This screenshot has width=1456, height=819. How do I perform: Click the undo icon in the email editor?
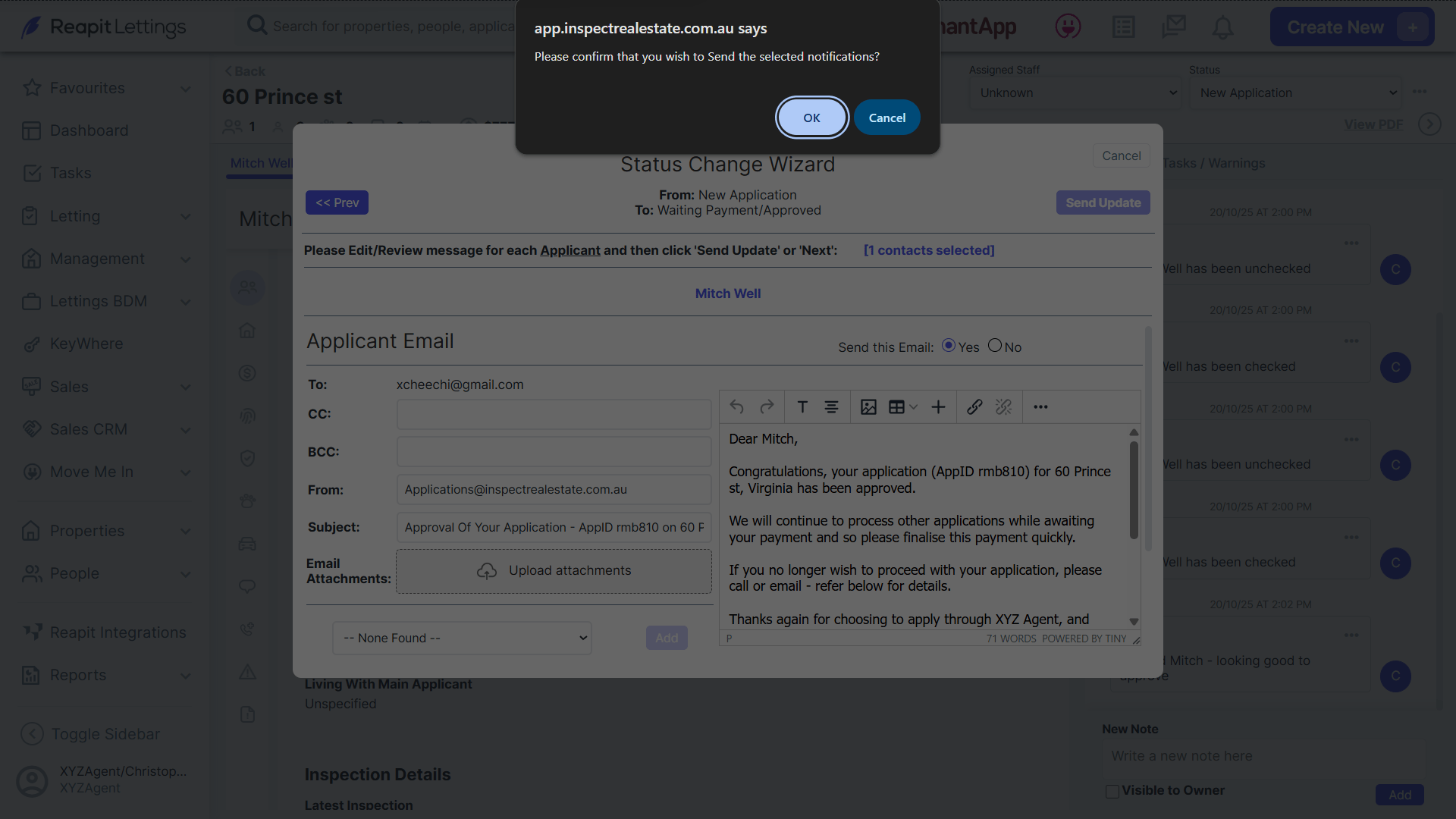(x=736, y=406)
